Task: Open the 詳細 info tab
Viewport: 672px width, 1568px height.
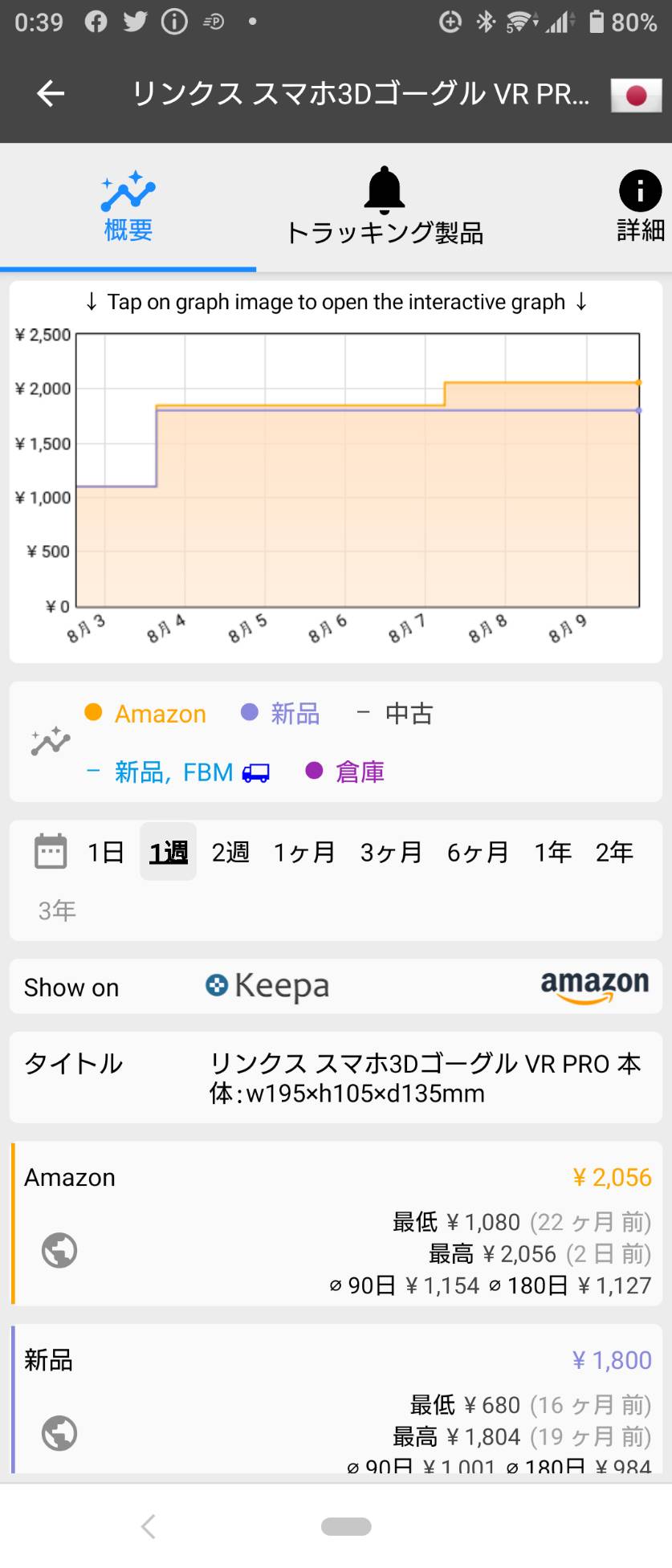Action: [640, 206]
